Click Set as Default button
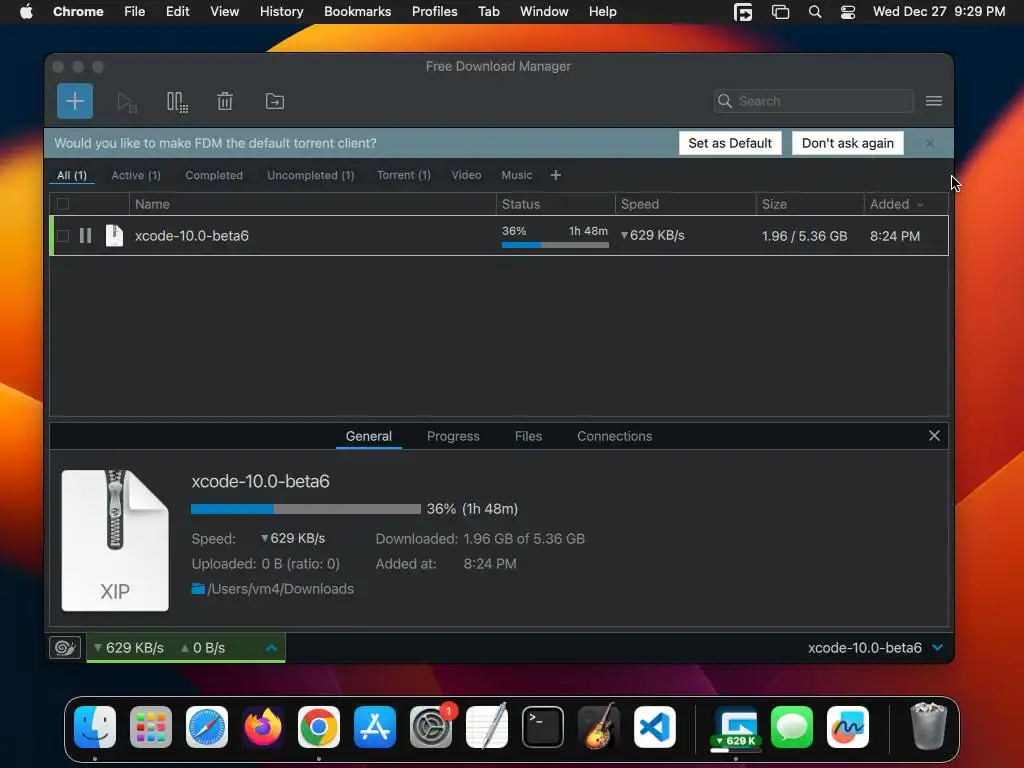The width and height of the screenshot is (1024, 768). coord(729,143)
